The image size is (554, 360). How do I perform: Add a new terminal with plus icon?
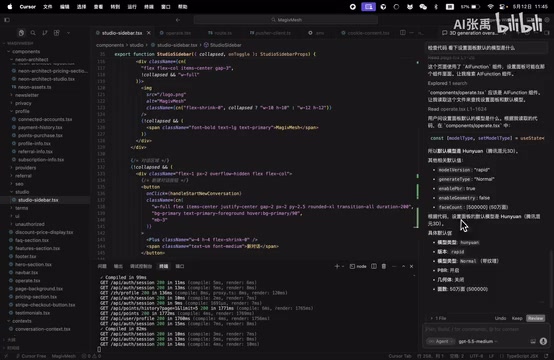click(337, 266)
